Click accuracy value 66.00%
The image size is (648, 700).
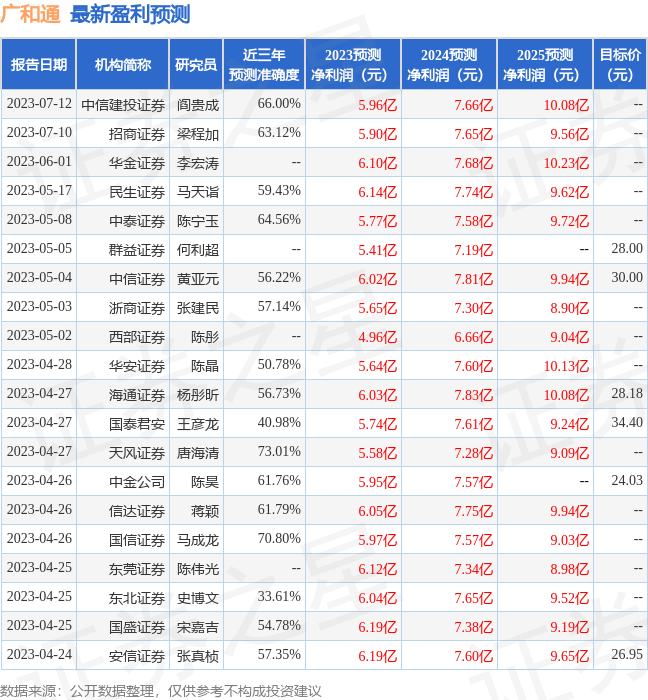click(279, 104)
